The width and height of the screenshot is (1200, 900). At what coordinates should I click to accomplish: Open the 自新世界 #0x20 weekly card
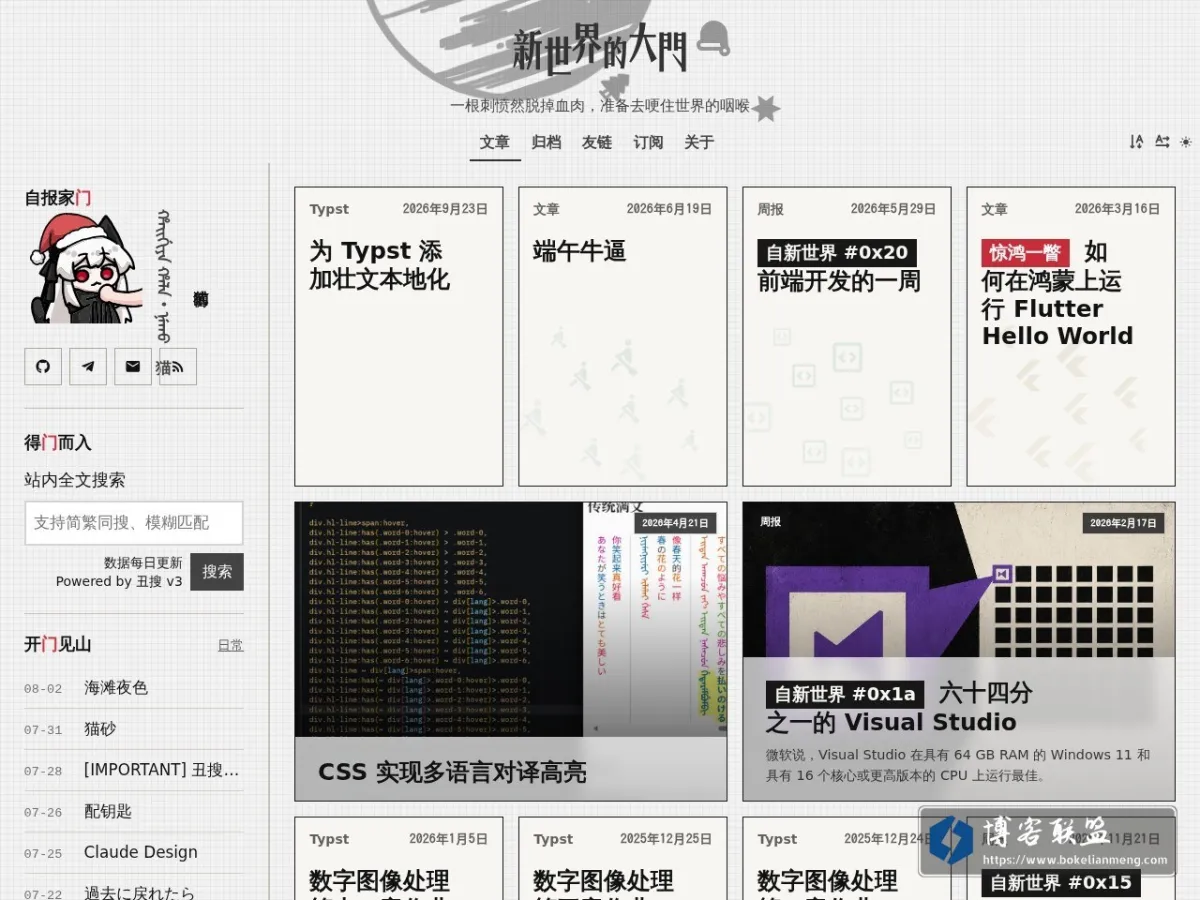tap(847, 336)
